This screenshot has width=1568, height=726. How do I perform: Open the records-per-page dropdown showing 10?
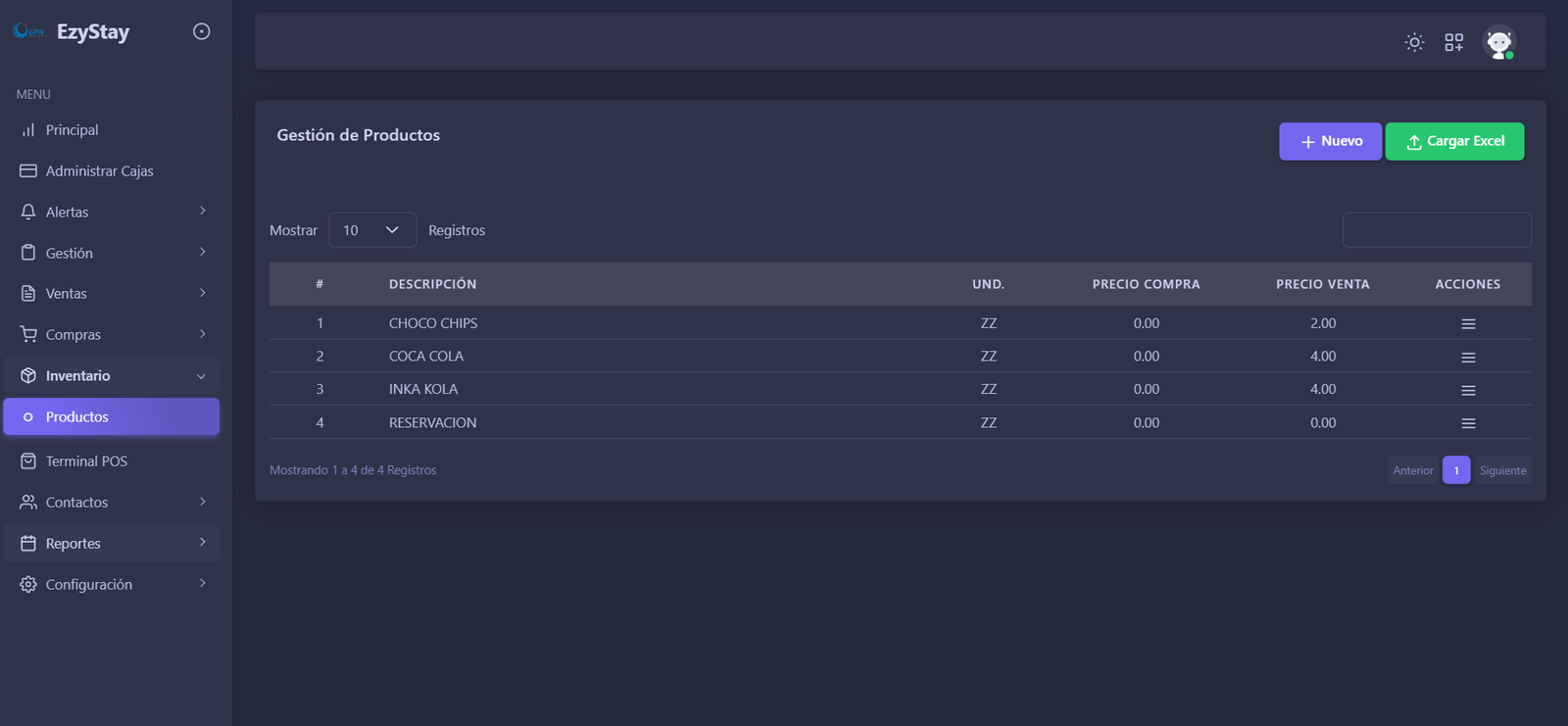click(x=371, y=230)
